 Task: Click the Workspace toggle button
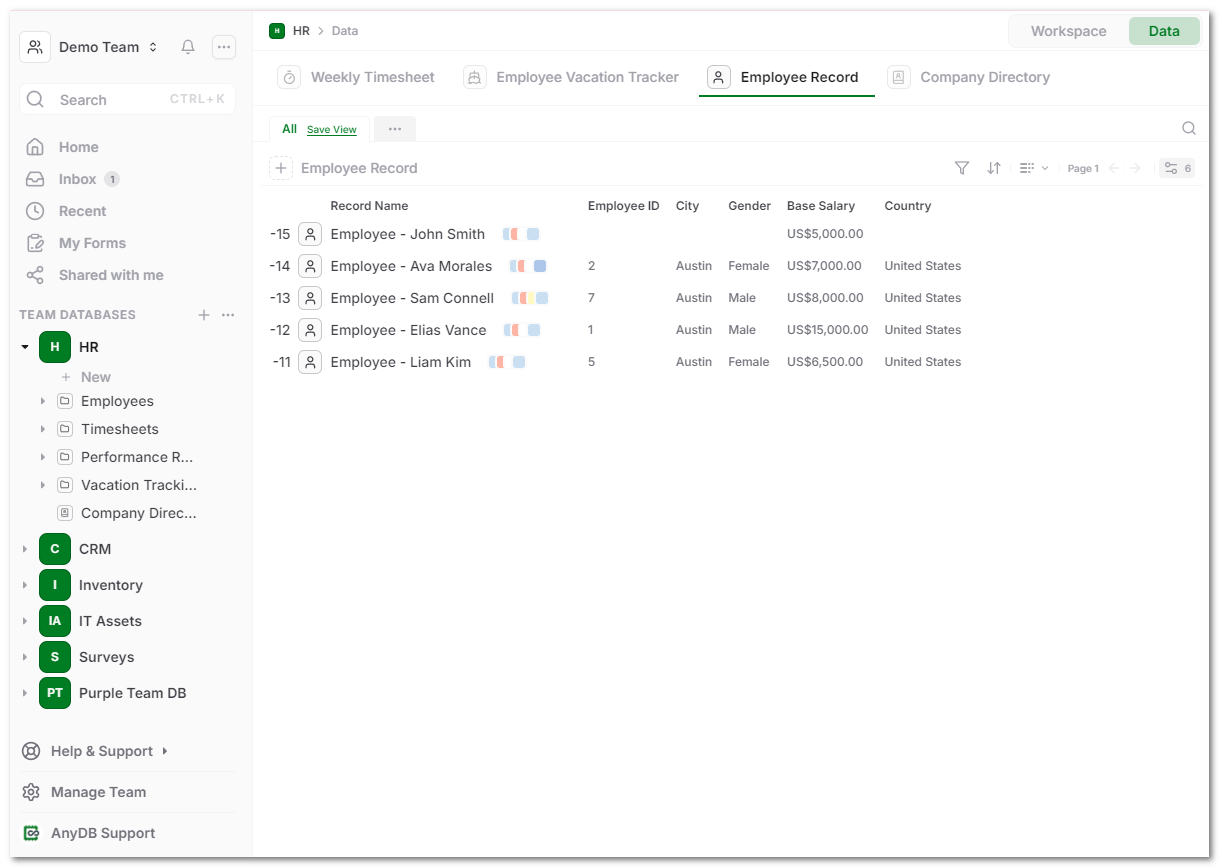click(x=1067, y=31)
